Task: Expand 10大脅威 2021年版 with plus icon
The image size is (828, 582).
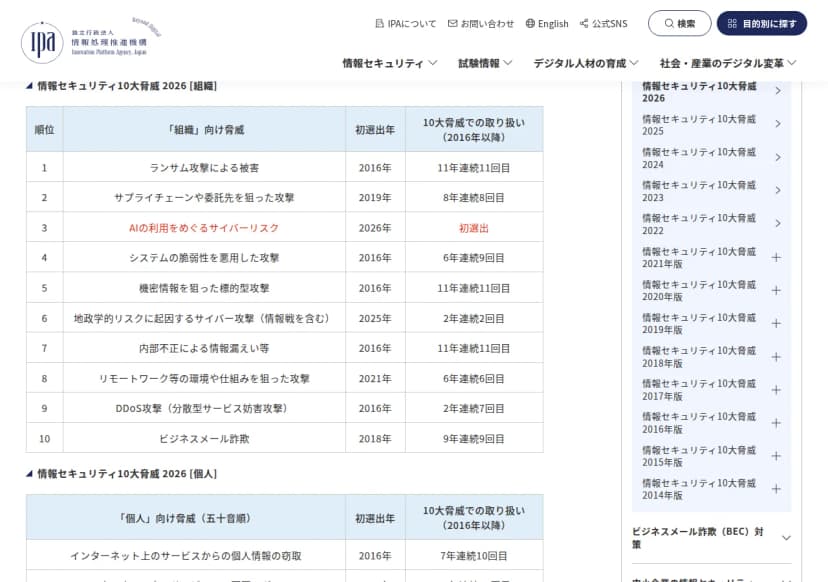Action: click(x=776, y=257)
